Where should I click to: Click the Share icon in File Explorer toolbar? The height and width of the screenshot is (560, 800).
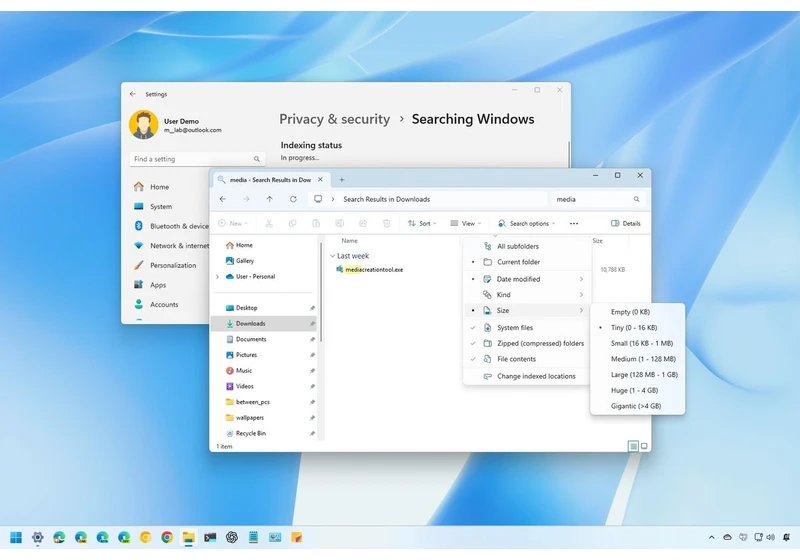point(363,223)
